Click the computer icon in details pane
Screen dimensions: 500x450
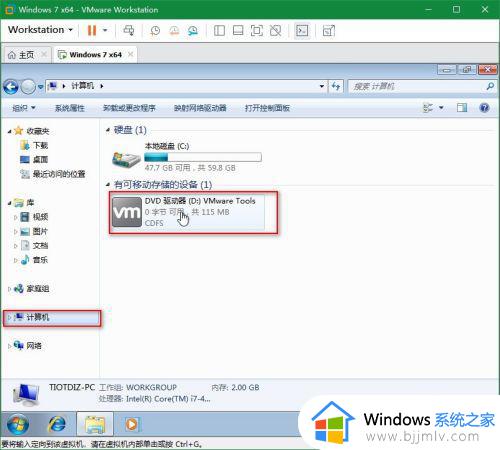click(26, 395)
